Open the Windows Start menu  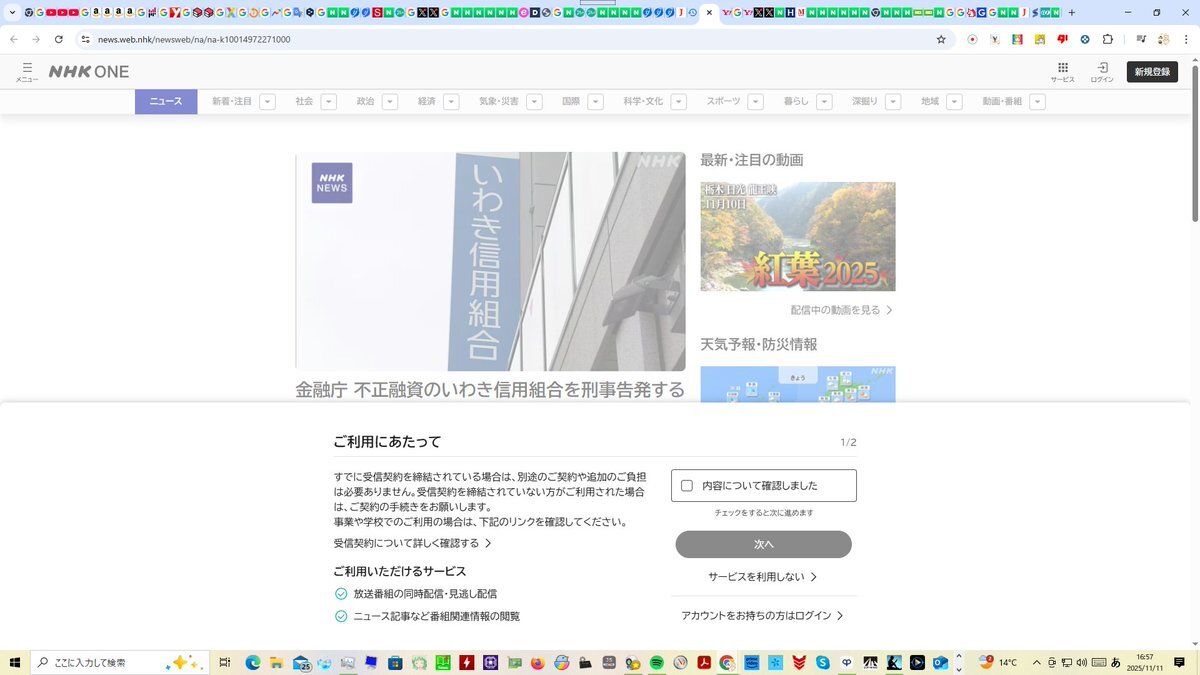click(x=15, y=662)
